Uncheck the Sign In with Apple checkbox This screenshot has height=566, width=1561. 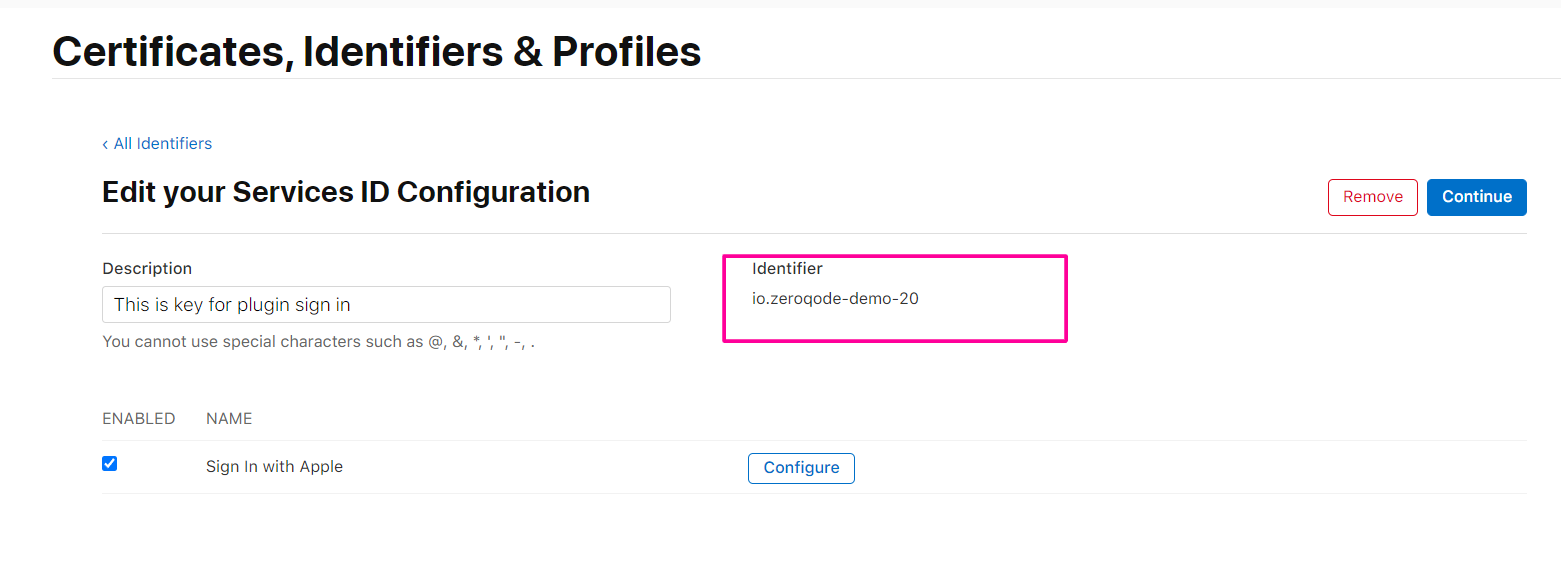tap(110, 463)
